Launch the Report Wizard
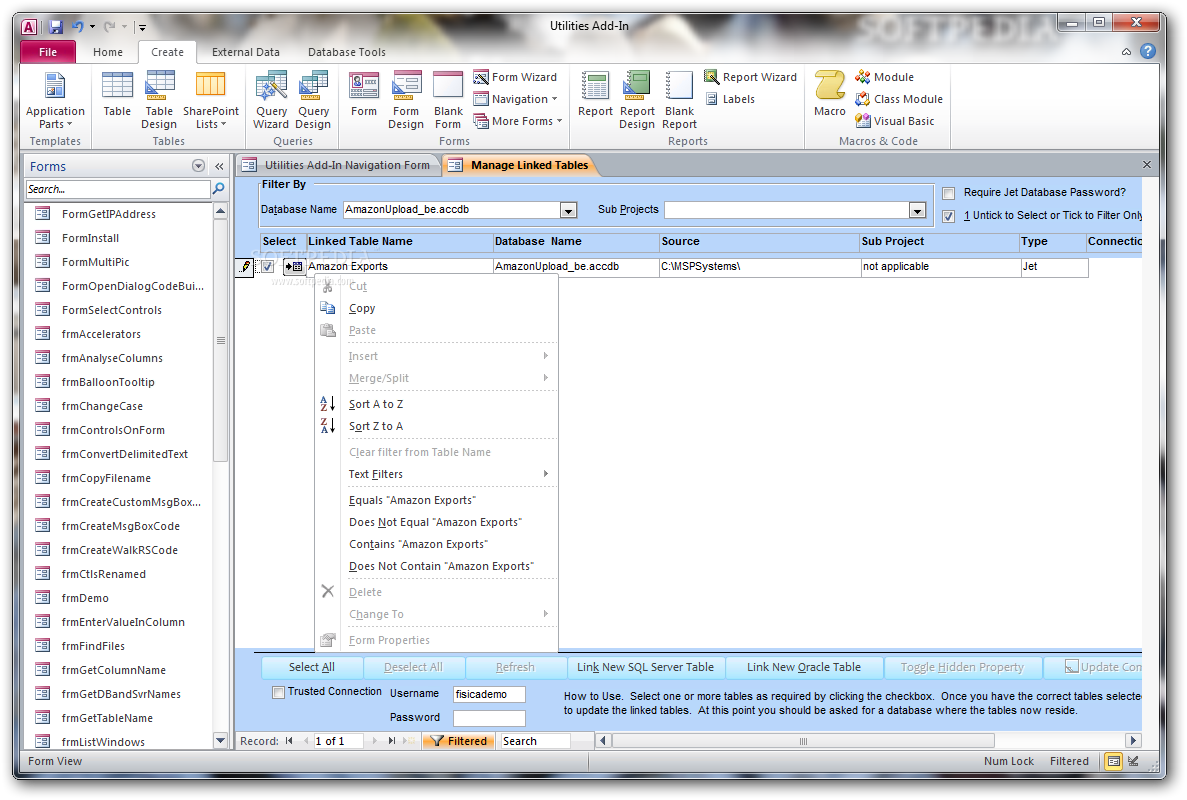This screenshot has width=1187, height=800. [x=750, y=77]
